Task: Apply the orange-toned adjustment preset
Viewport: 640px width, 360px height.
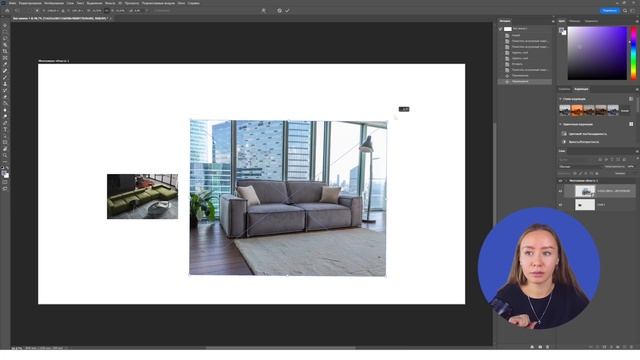Action: pos(577,110)
